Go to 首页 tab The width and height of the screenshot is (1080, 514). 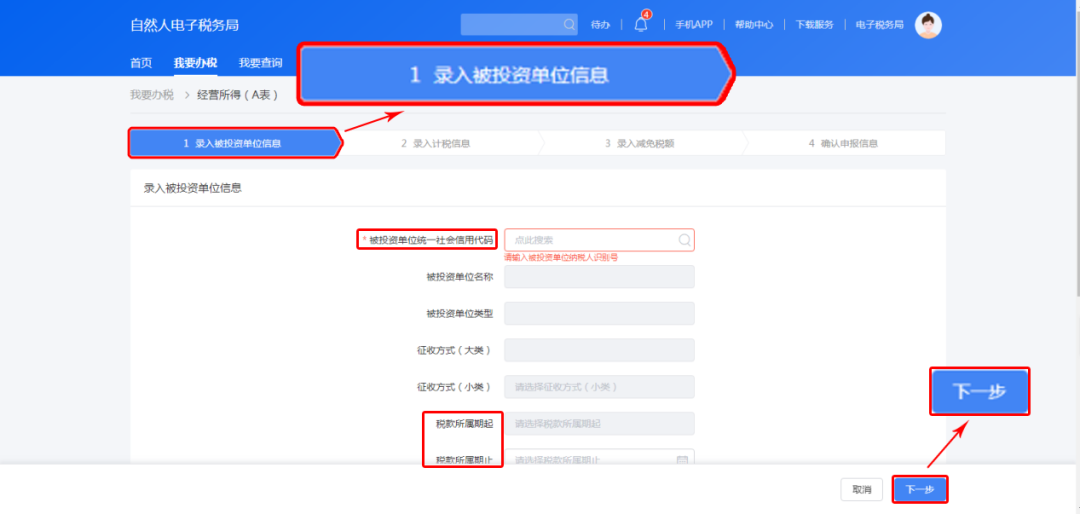[141, 63]
